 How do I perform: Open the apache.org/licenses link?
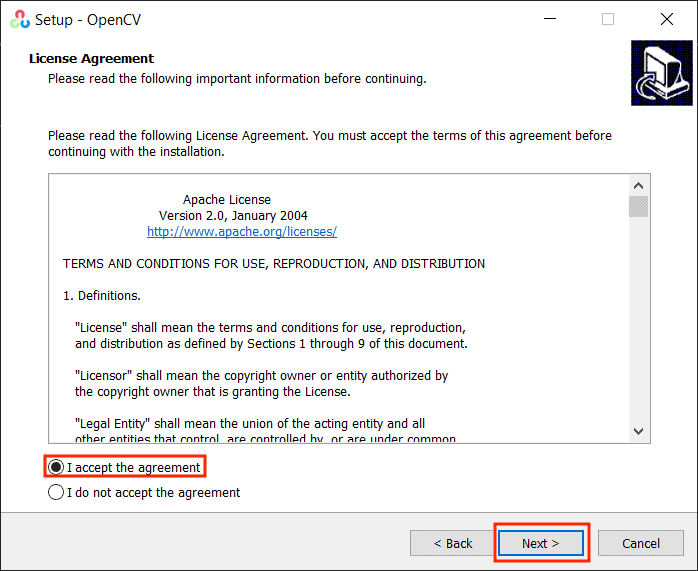tap(242, 231)
